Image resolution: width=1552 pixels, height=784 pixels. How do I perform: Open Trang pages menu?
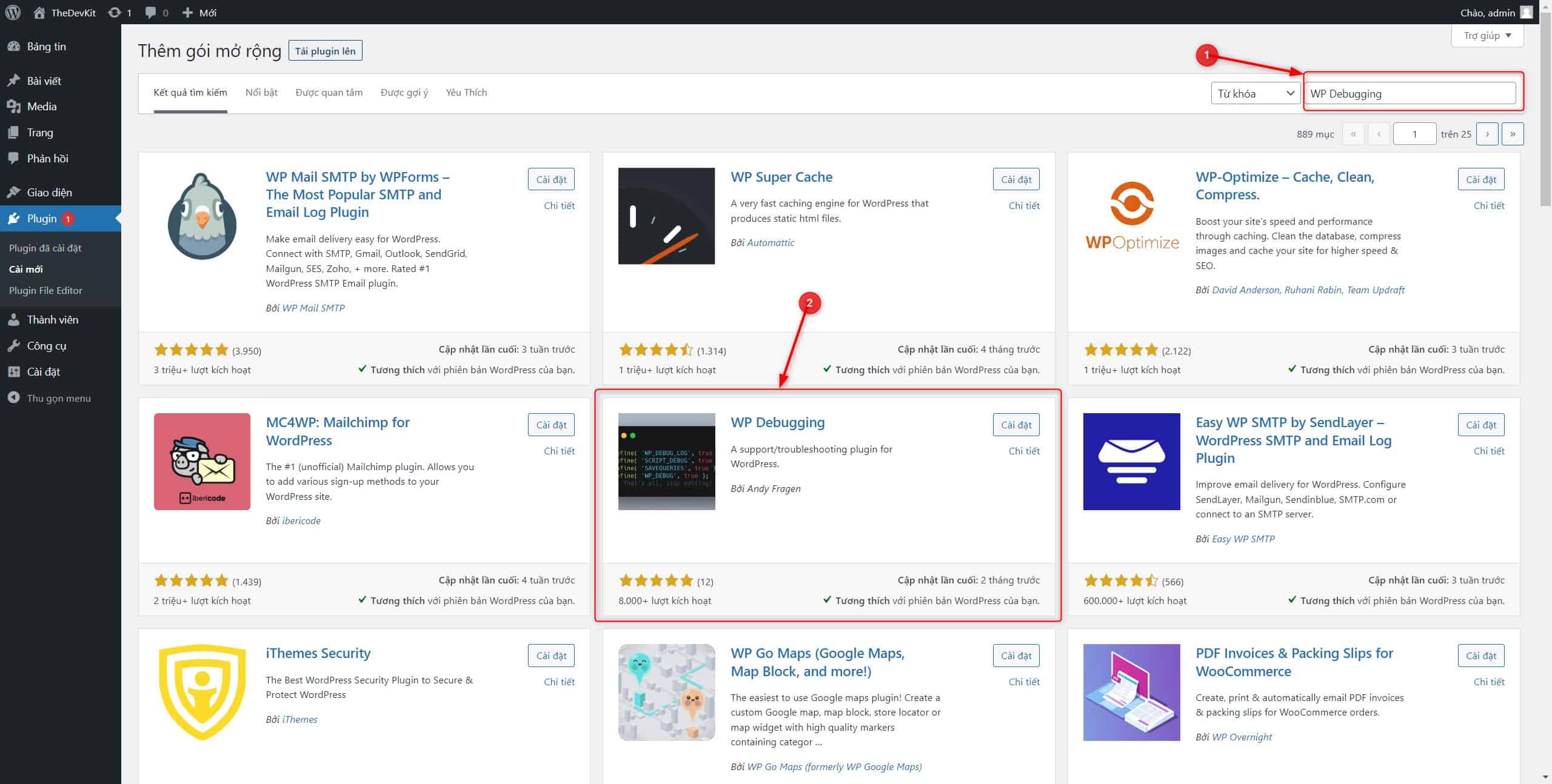(x=61, y=133)
